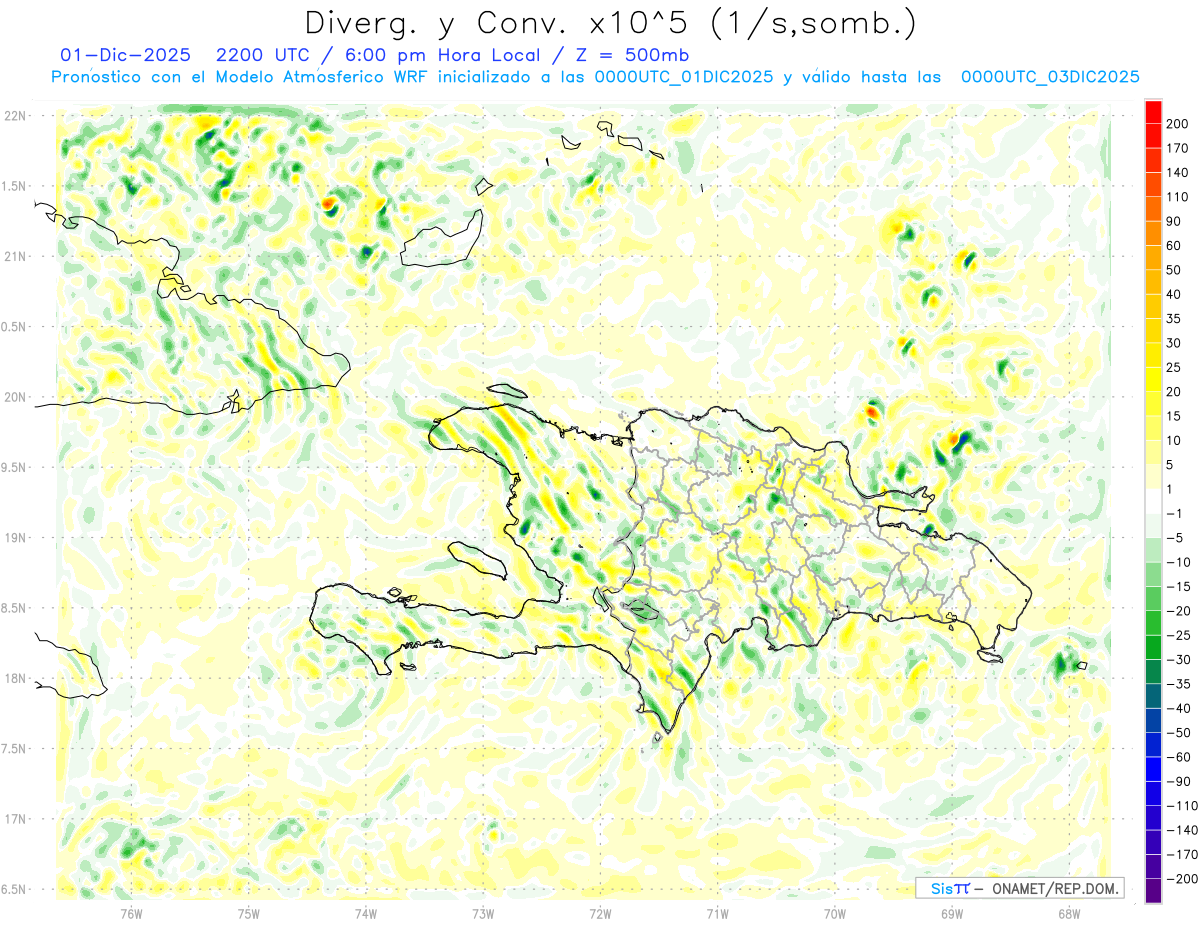This screenshot has height=927, width=1200.
Task: Click the latitude label "22N"
Action: click(14, 116)
